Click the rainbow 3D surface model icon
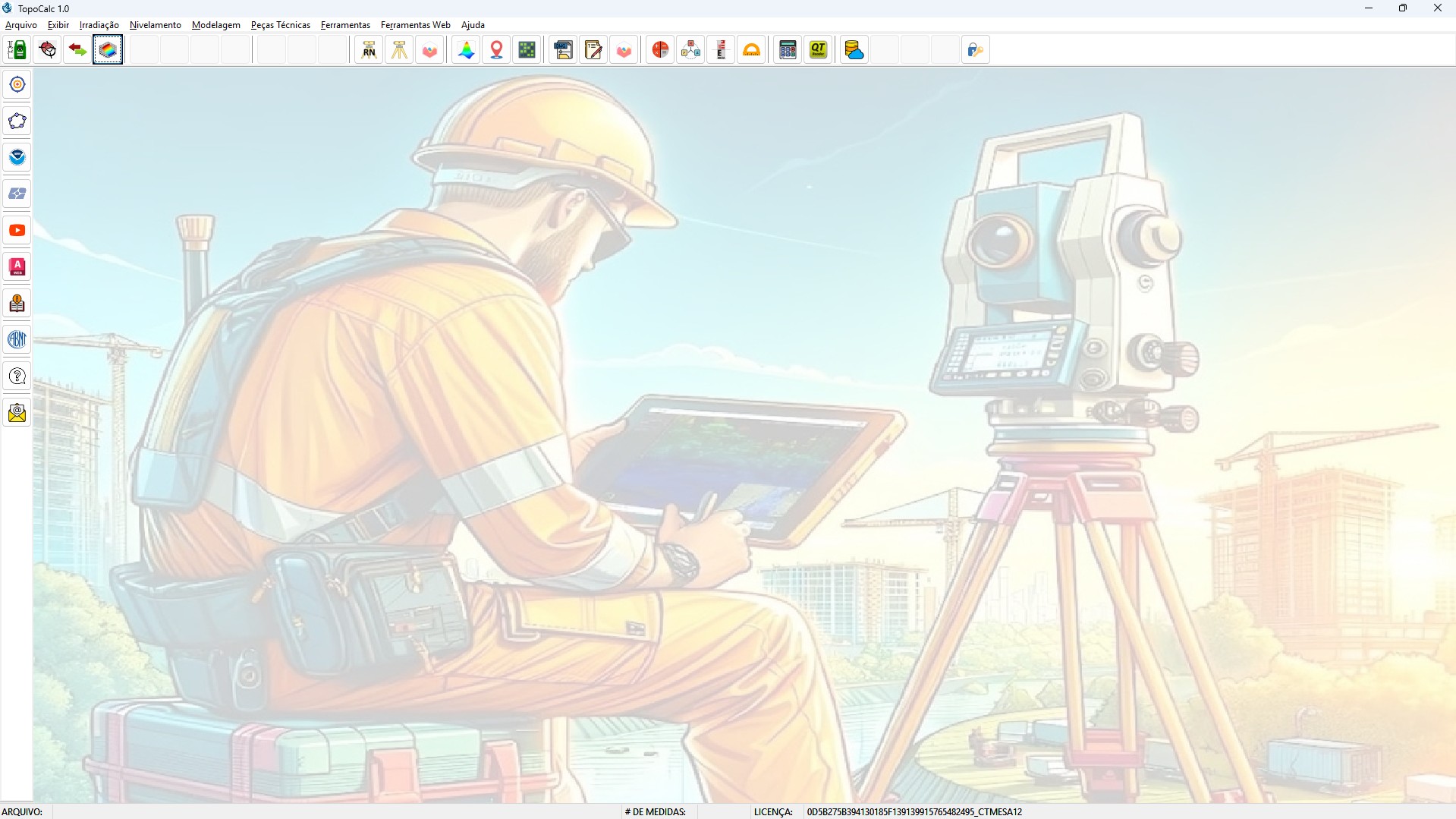Screen dimensions: 1456x819 108,50
